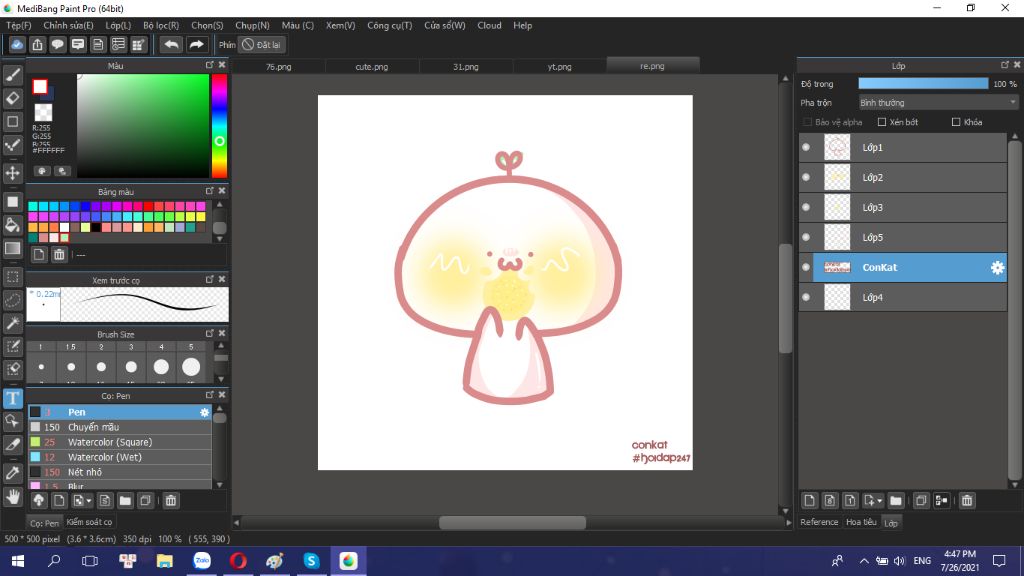Select the Lasso tool
Screen dimensions: 1024x576
click(x=12, y=300)
